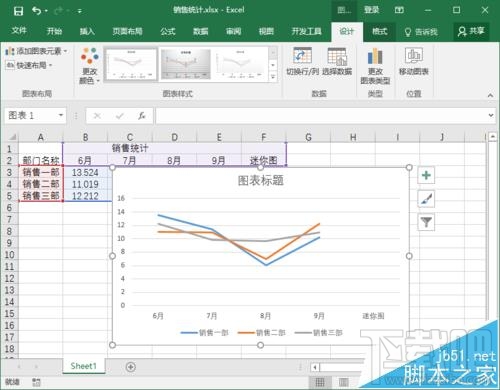Click the insert function fx icon
This screenshot has height=390, width=500.
tap(142, 116)
